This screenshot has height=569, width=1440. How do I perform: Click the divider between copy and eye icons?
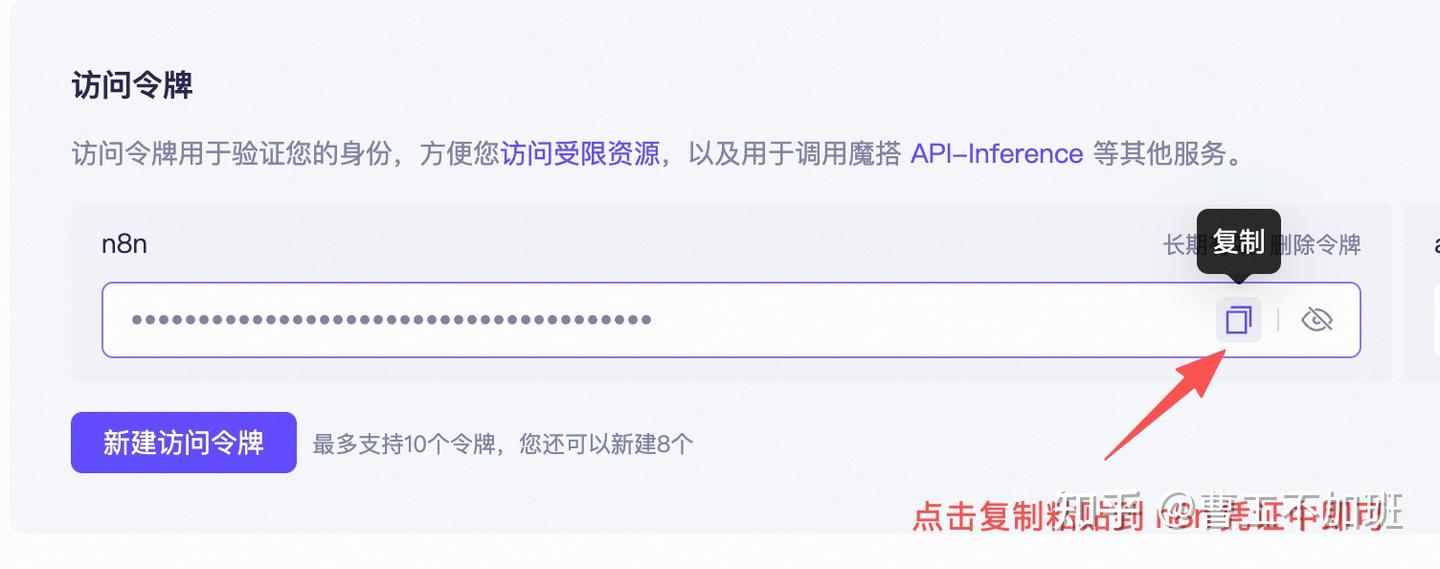(x=1278, y=320)
